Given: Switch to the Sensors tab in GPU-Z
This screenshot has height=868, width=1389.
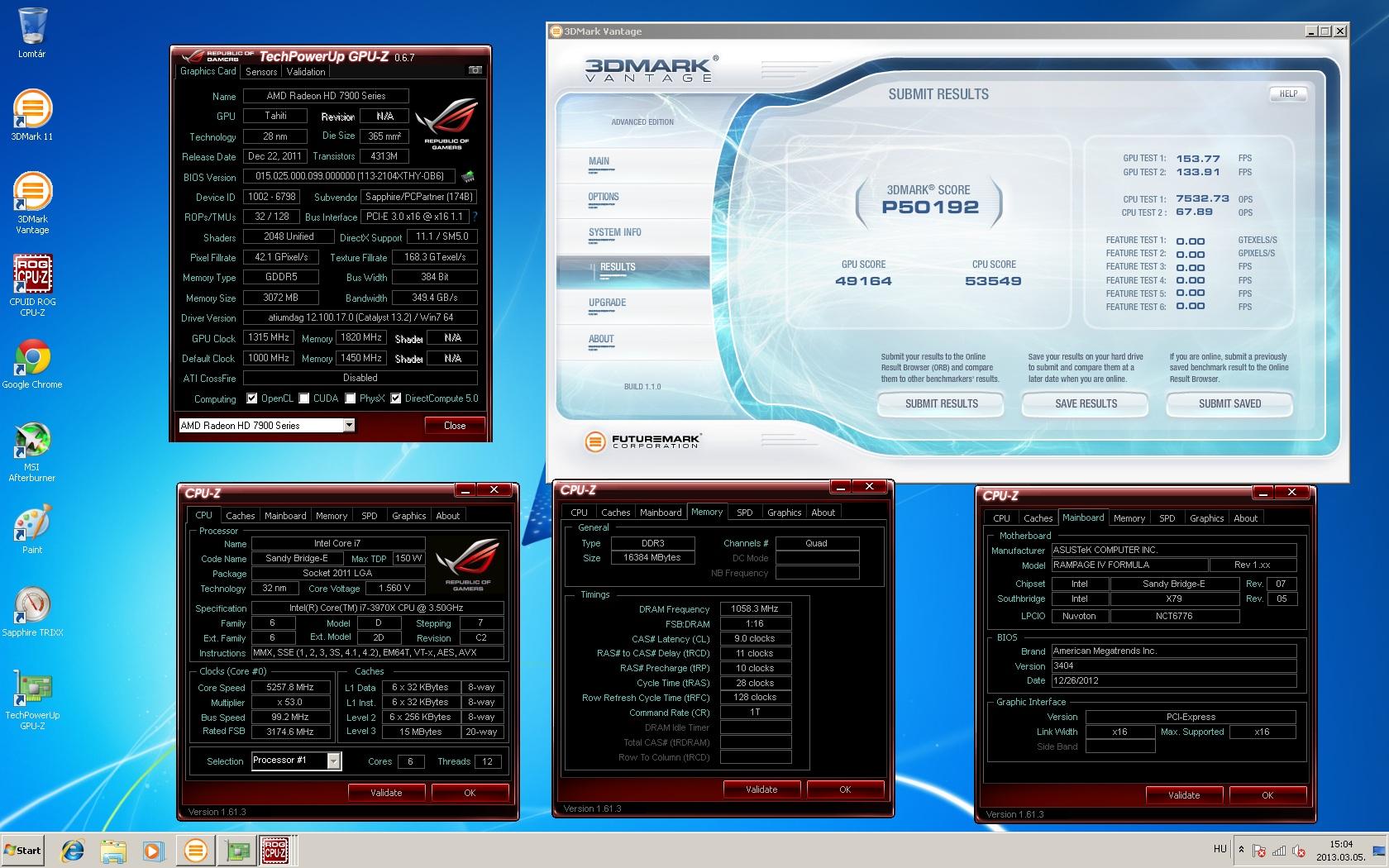Looking at the screenshot, I should (261, 72).
